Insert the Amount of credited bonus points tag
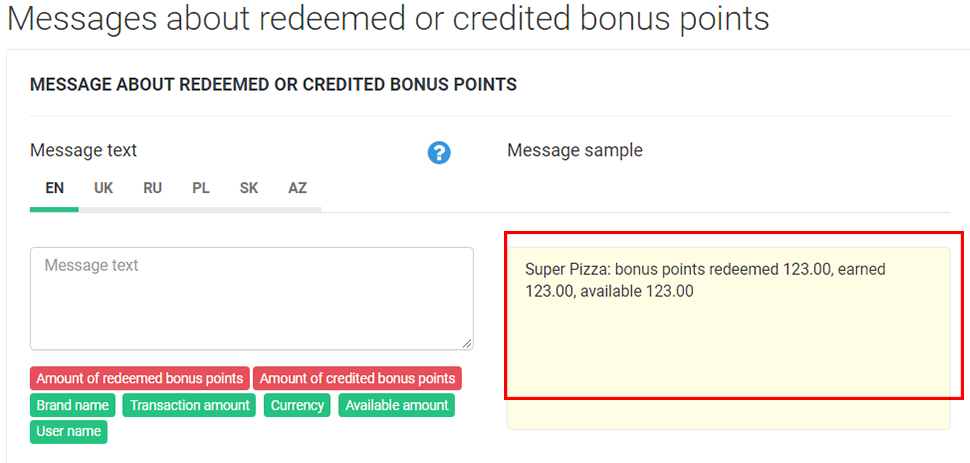The image size is (970, 463). tap(357, 379)
